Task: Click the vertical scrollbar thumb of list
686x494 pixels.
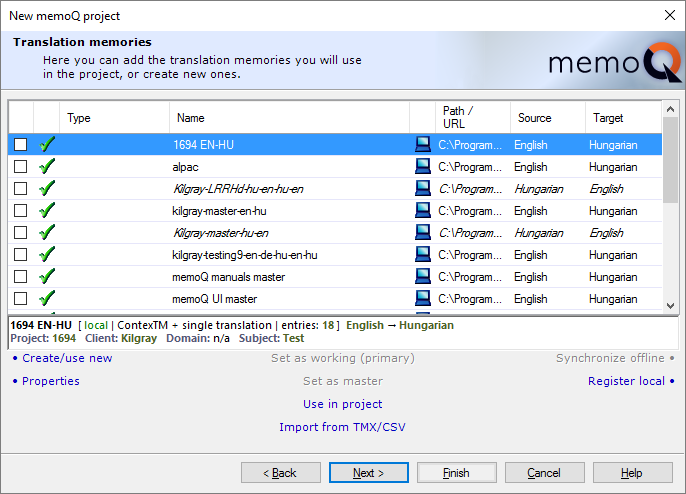Action: tap(670, 160)
